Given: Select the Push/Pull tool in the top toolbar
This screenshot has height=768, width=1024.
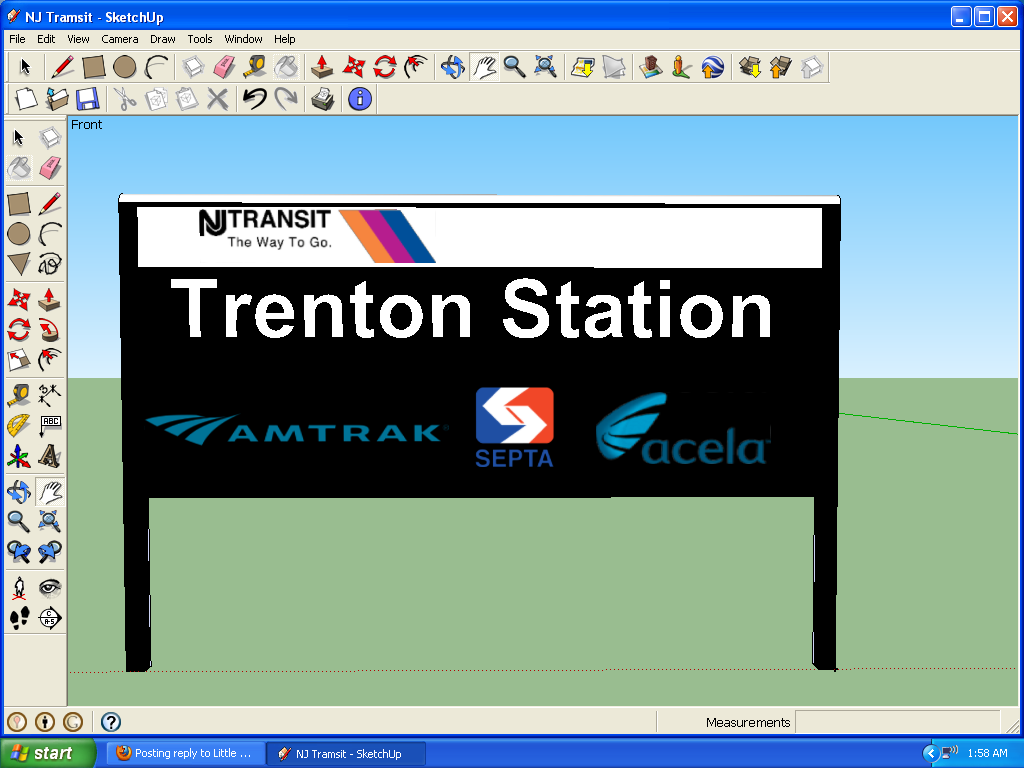Looking at the screenshot, I should [x=322, y=67].
